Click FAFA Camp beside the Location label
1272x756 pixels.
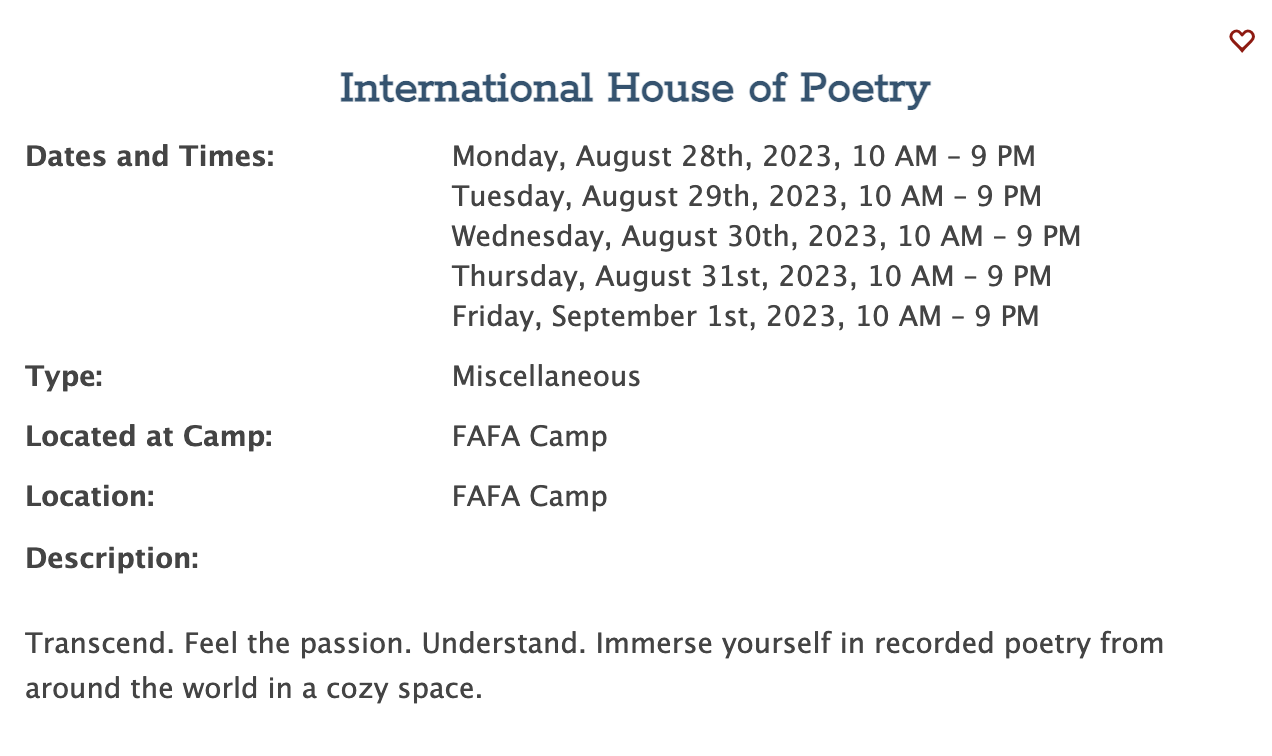click(529, 497)
